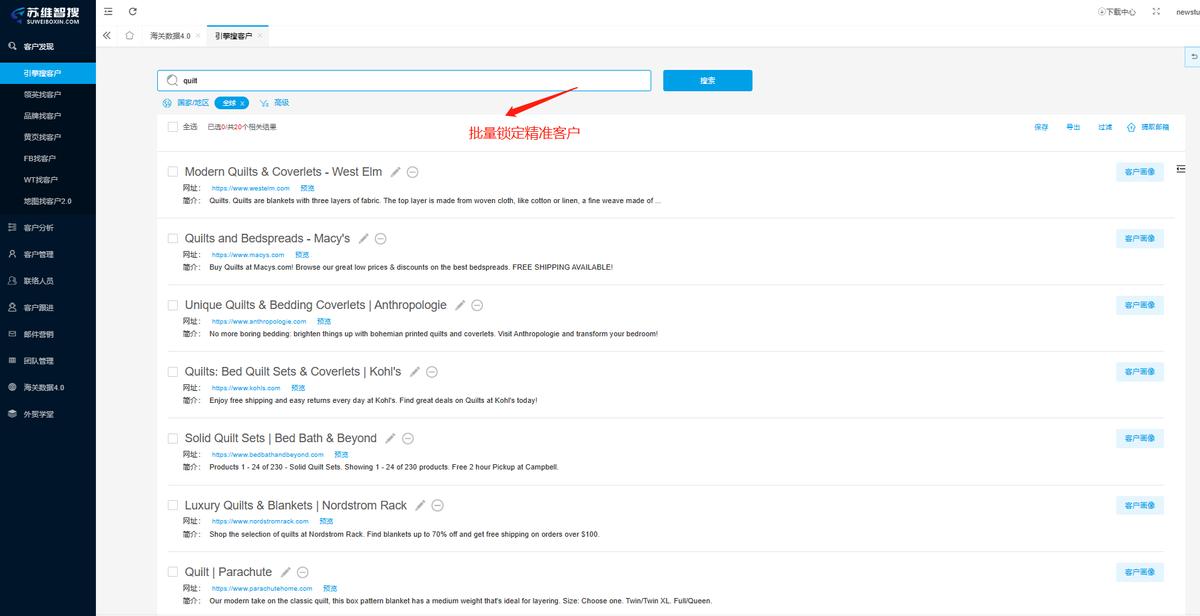
Task: Click the minus circle icon on Macy's result
Action: pyautogui.click(x=381, y=239)
